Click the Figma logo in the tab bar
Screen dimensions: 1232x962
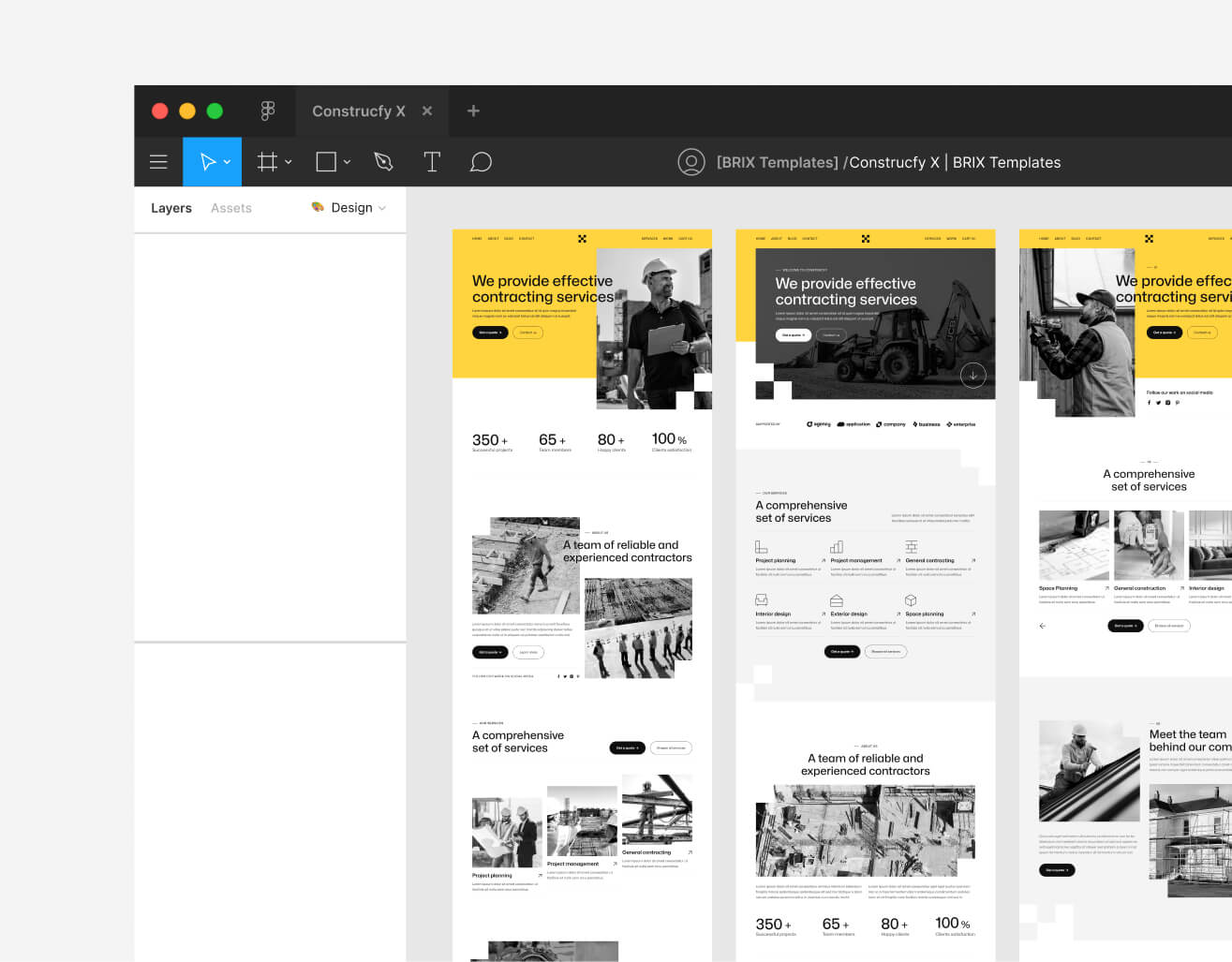tap(268, 111)
